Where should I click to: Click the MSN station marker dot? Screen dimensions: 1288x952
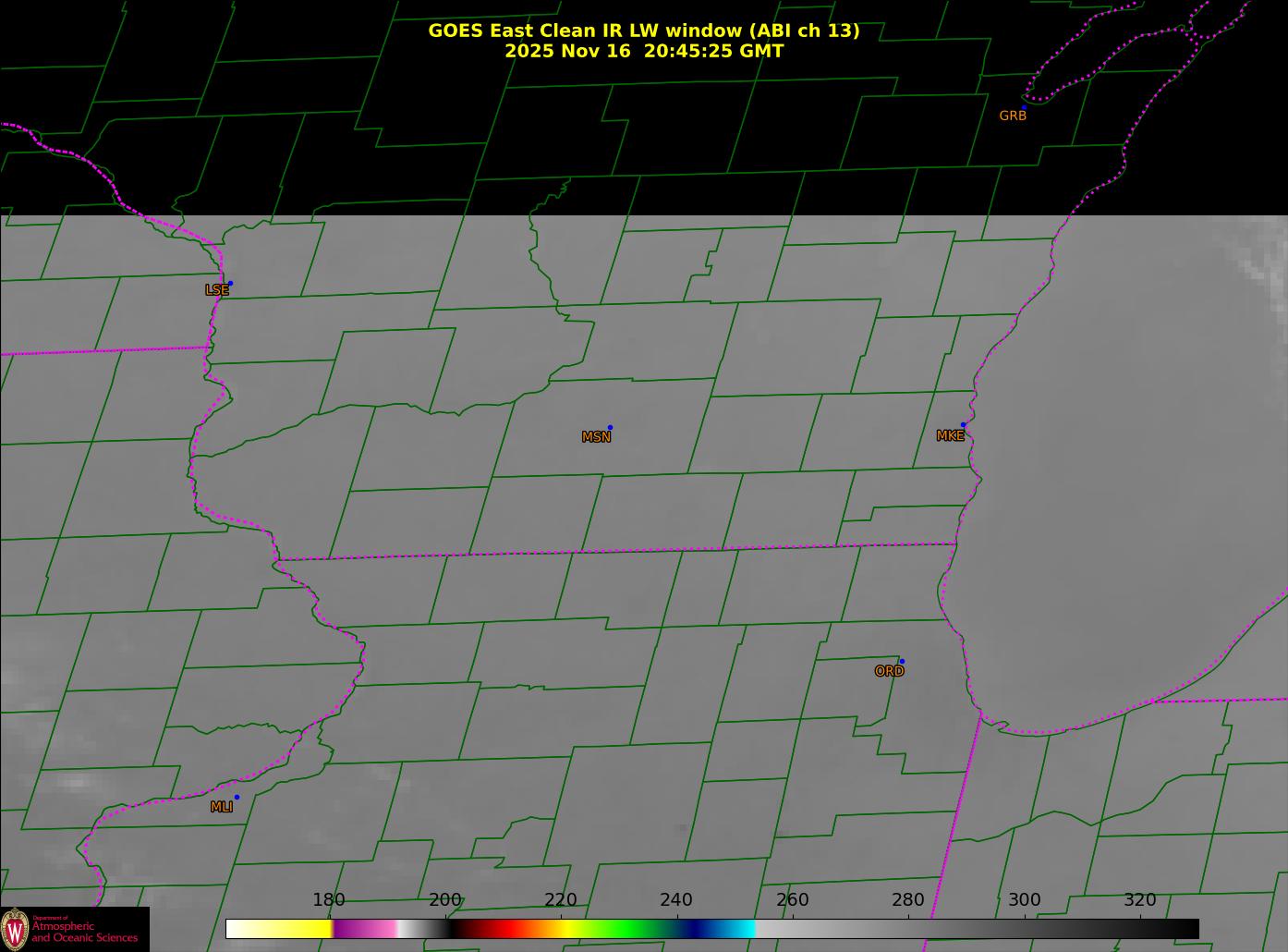[x=610, y=428]
